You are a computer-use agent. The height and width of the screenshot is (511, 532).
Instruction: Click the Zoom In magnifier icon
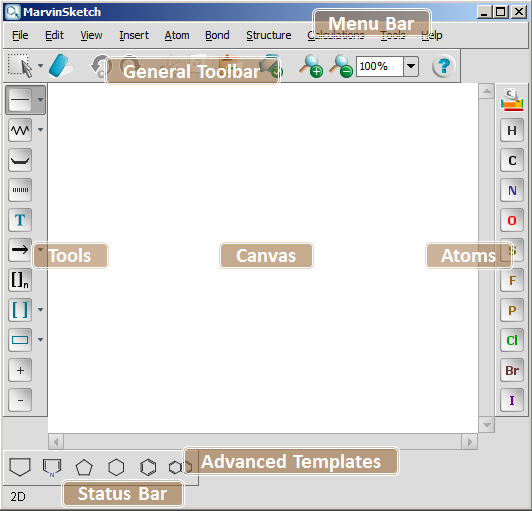311,66
